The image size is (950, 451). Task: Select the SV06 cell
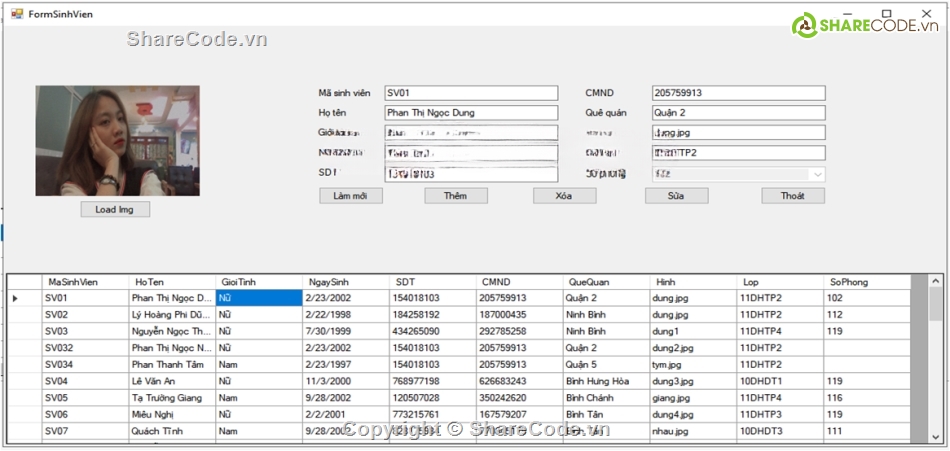point(85,415)
